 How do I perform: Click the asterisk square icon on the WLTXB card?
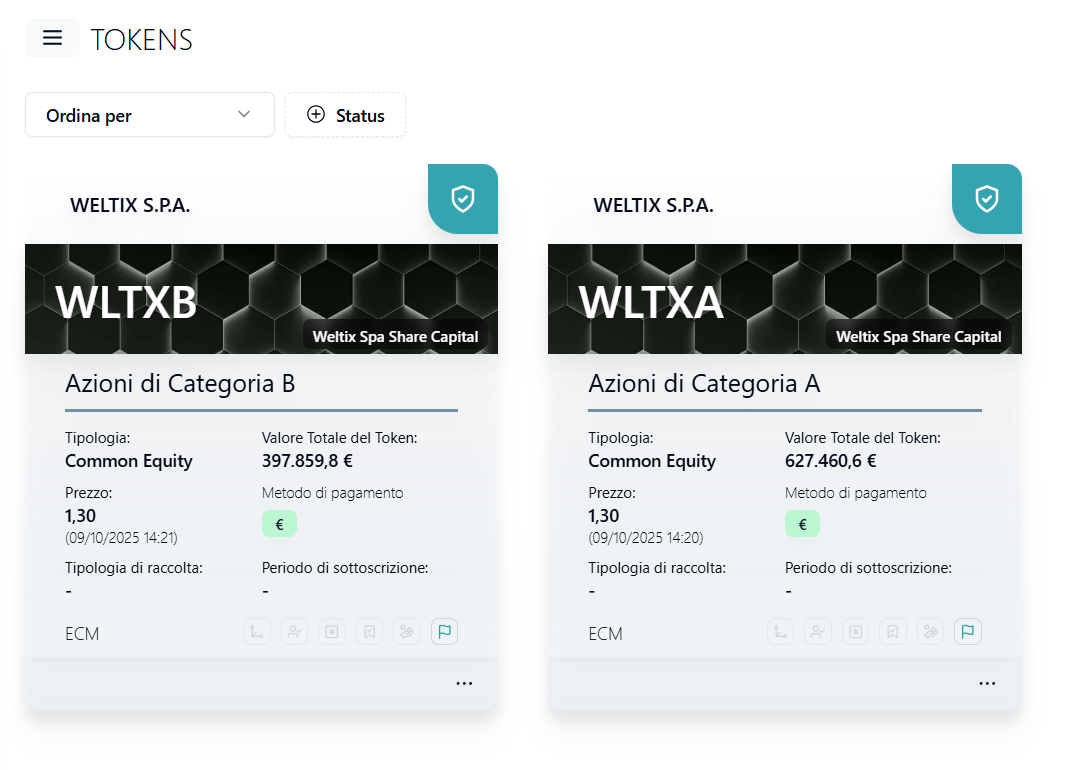pos(332,632)
